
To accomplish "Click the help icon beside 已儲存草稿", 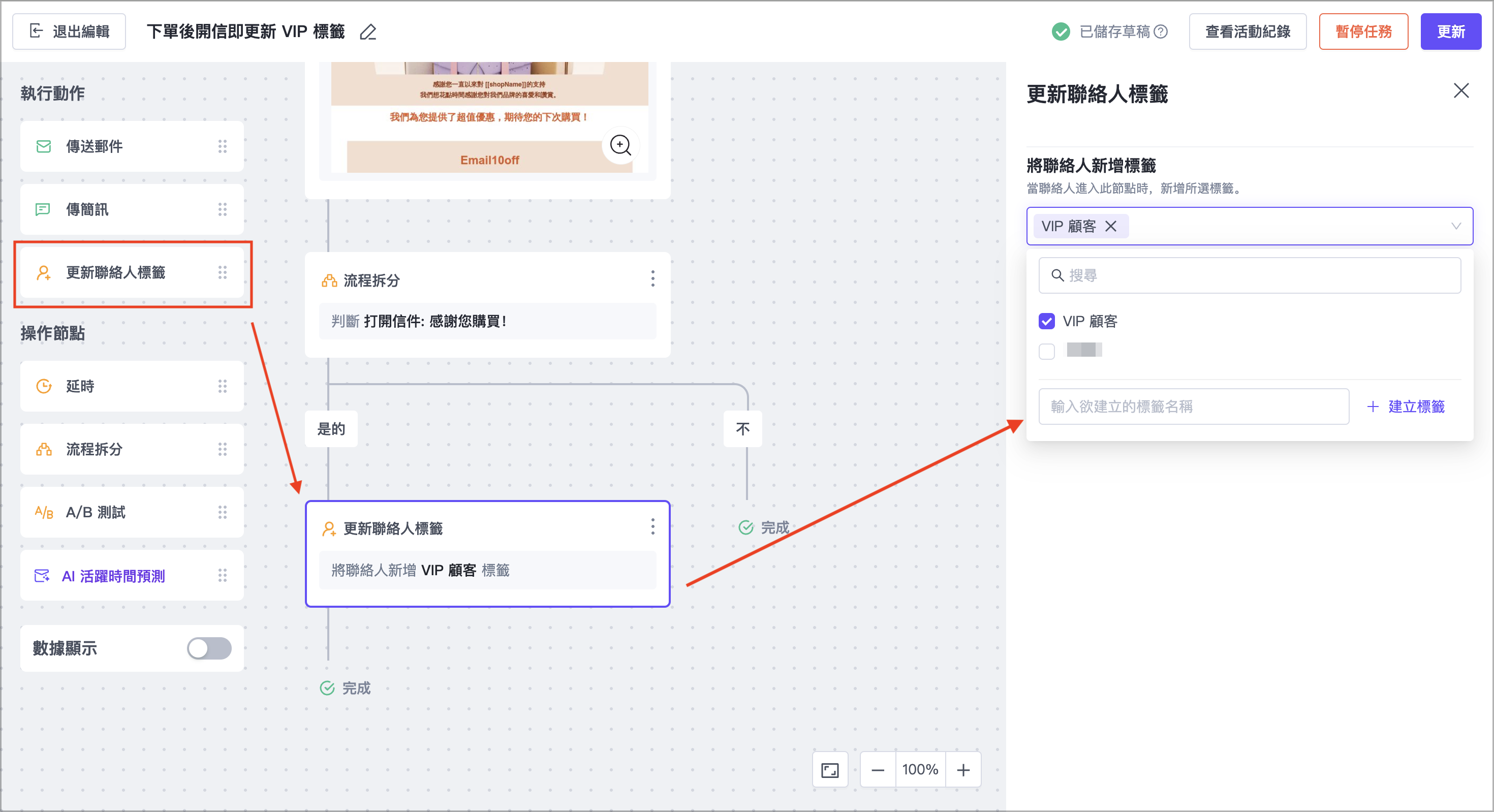I will [x=1161, y=32].
